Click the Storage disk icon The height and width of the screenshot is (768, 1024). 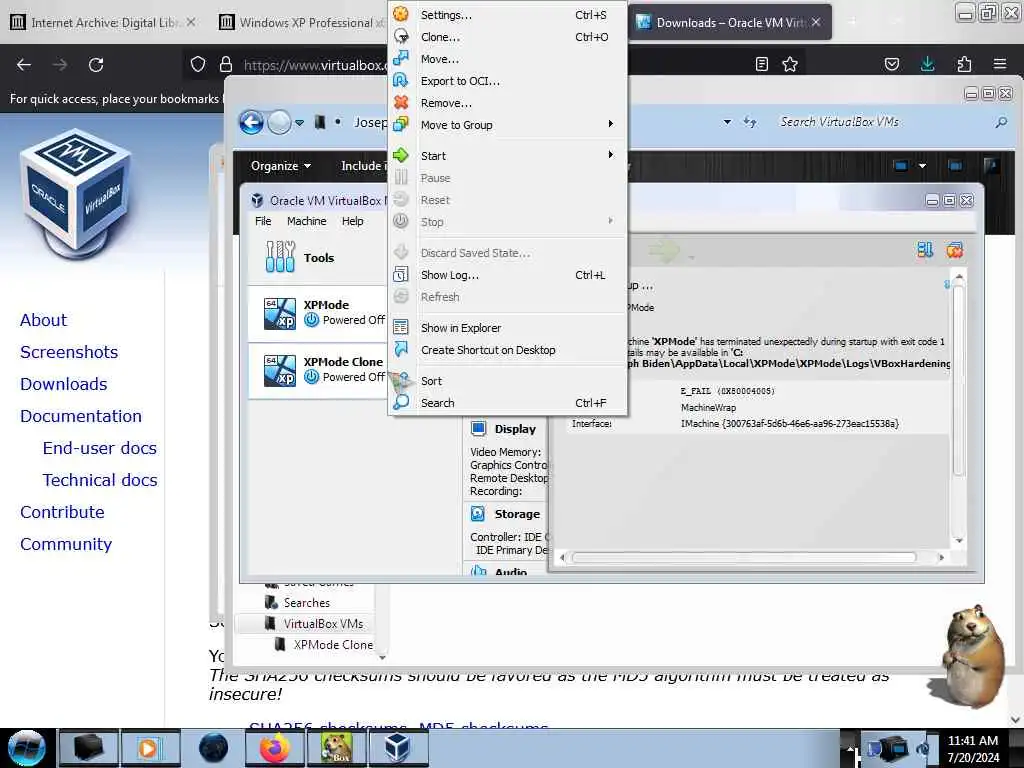478,514
